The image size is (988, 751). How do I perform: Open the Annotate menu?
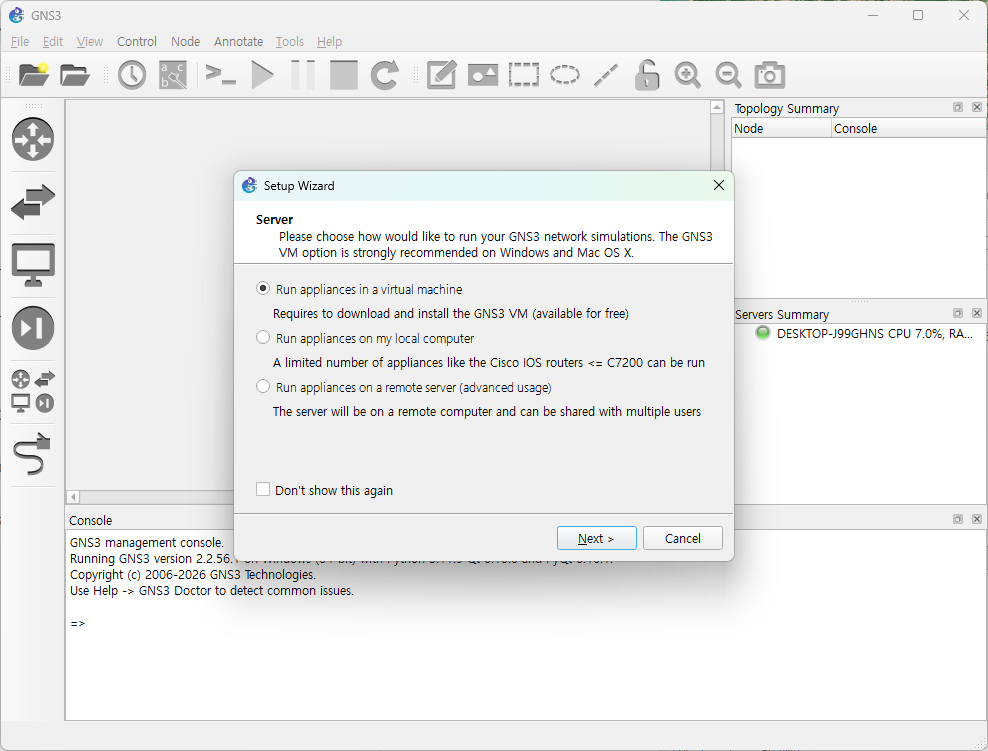pos(238,41)
